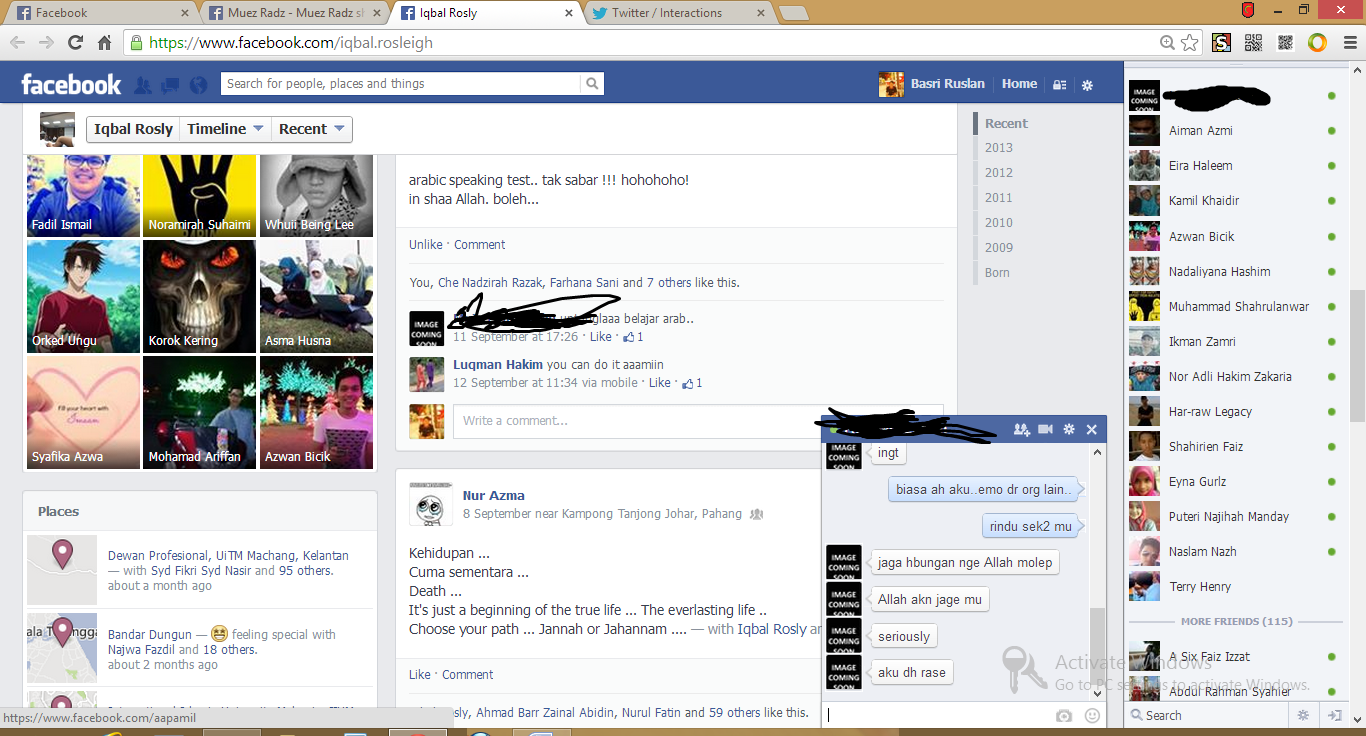
Task: Open Luqman Hakim's profile
Action: click(x=498, y=365)
